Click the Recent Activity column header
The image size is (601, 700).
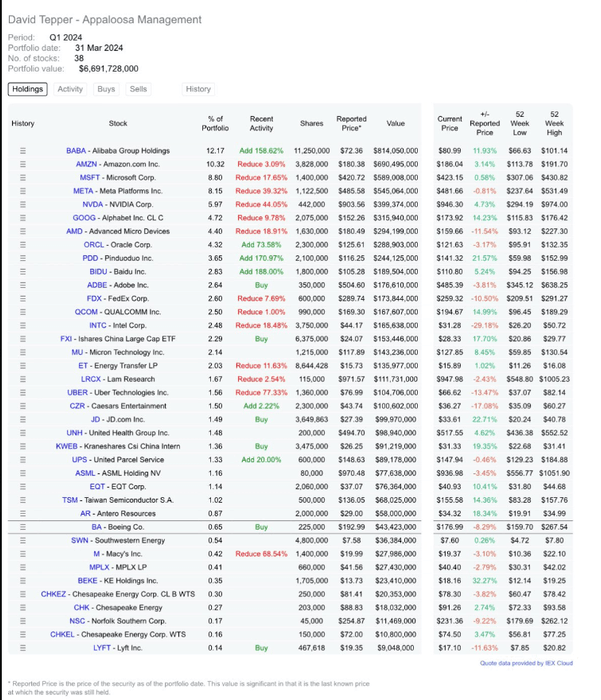pyautogui.click(x=261, y=124)
